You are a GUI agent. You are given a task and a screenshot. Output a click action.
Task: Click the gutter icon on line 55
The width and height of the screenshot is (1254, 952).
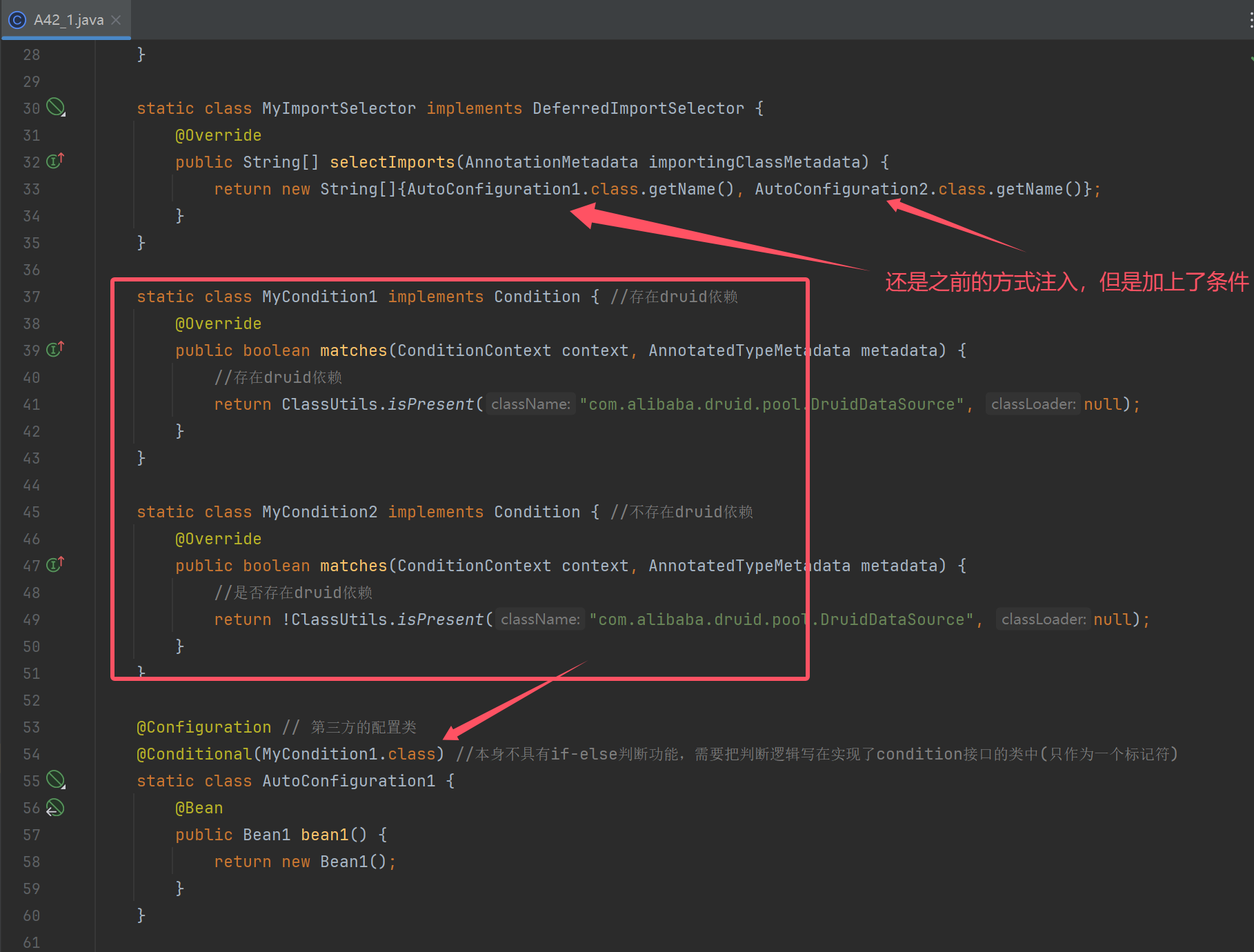click(x=56, y=780)
